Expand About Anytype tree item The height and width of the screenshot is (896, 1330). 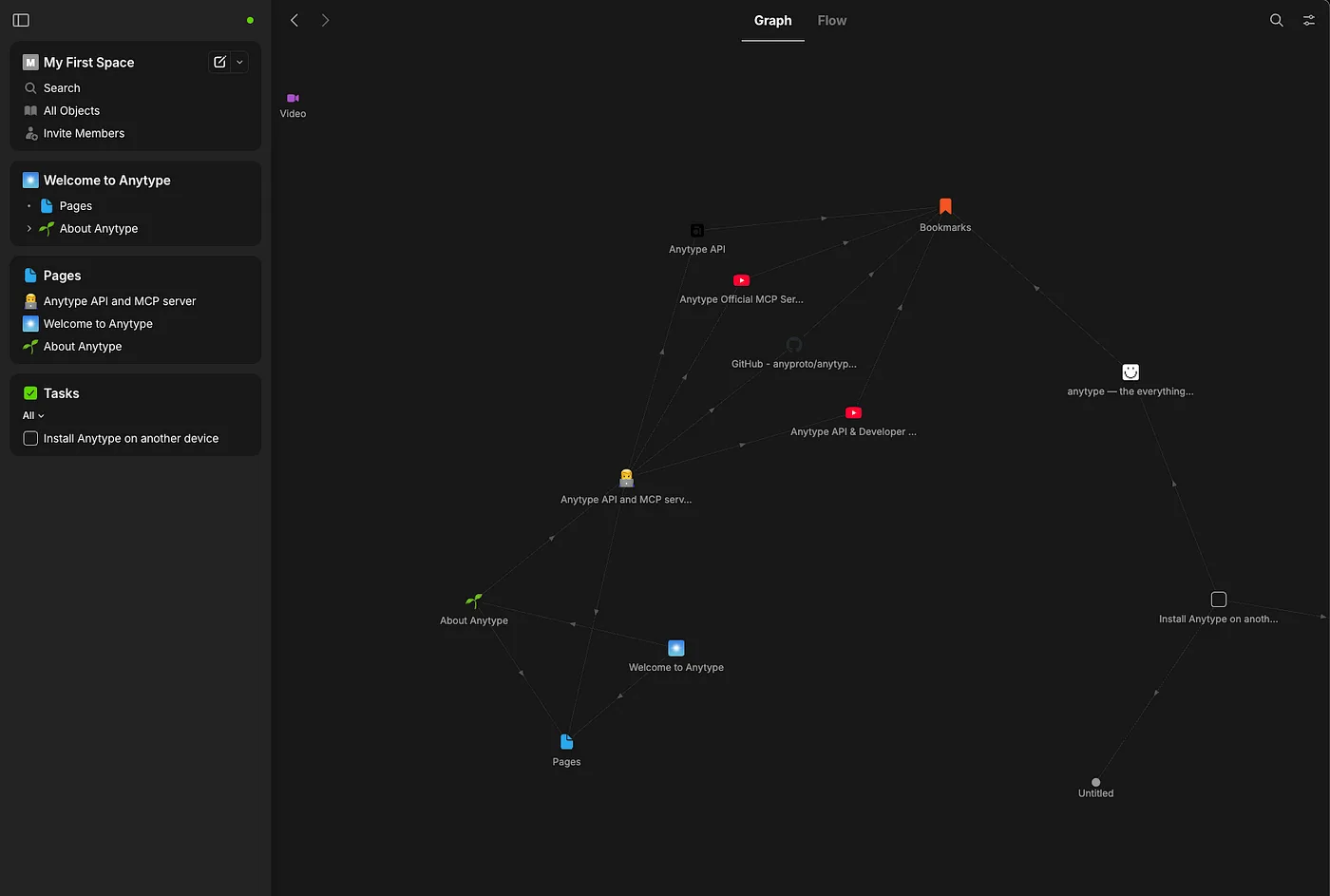pyautogui.click(x=29, y=228)
